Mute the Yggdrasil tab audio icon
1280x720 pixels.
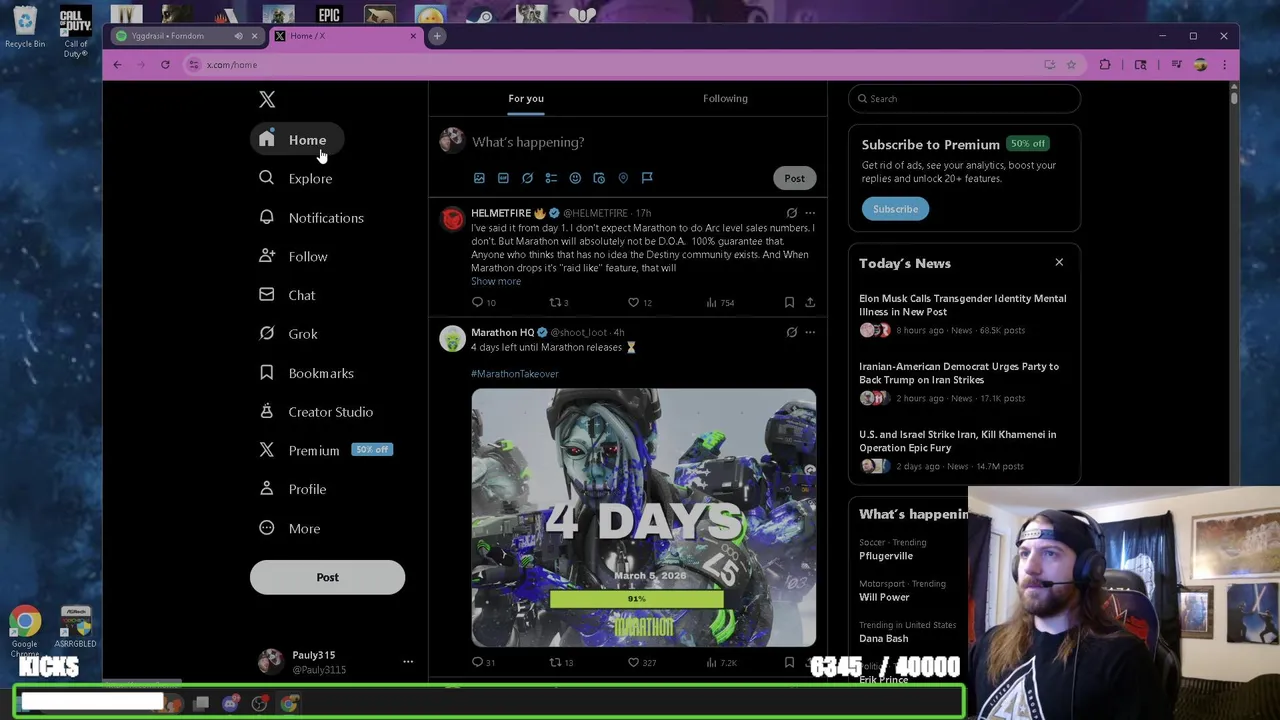[x=238, y=36]
